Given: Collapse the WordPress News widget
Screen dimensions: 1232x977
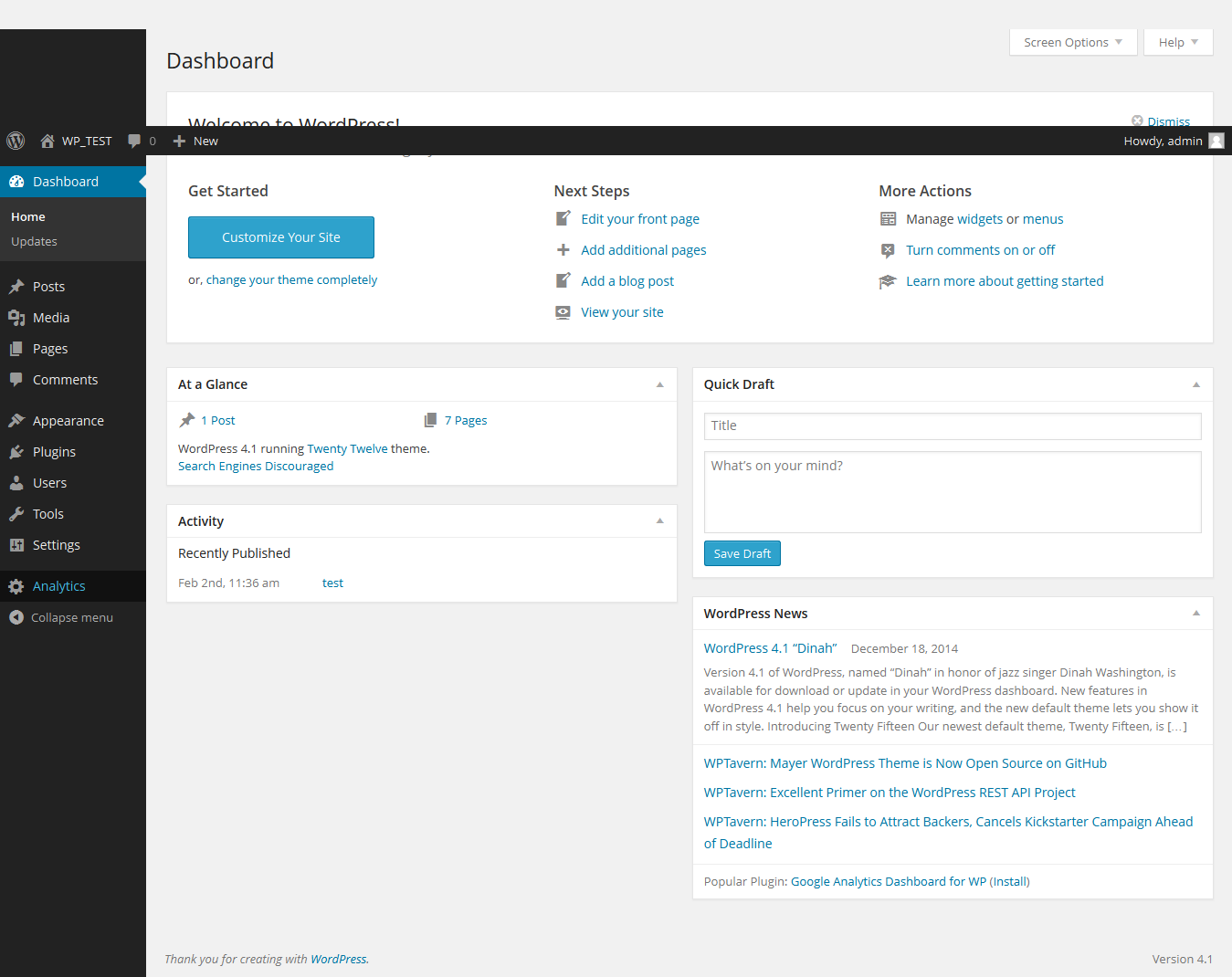Looking at the screenshot, I should pyautogui.click(x=1196, y=614).
